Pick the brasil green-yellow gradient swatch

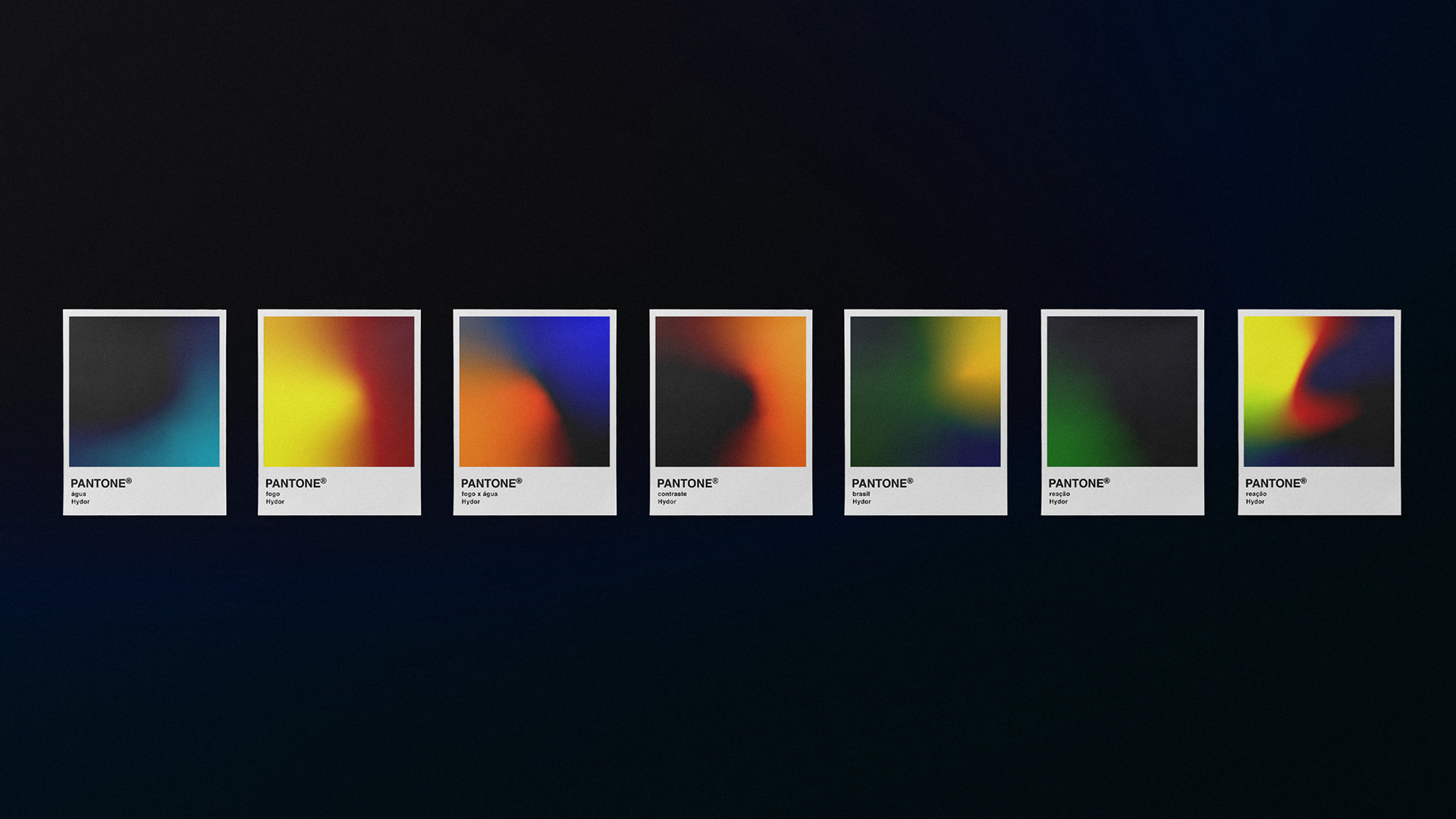(925, 391)
